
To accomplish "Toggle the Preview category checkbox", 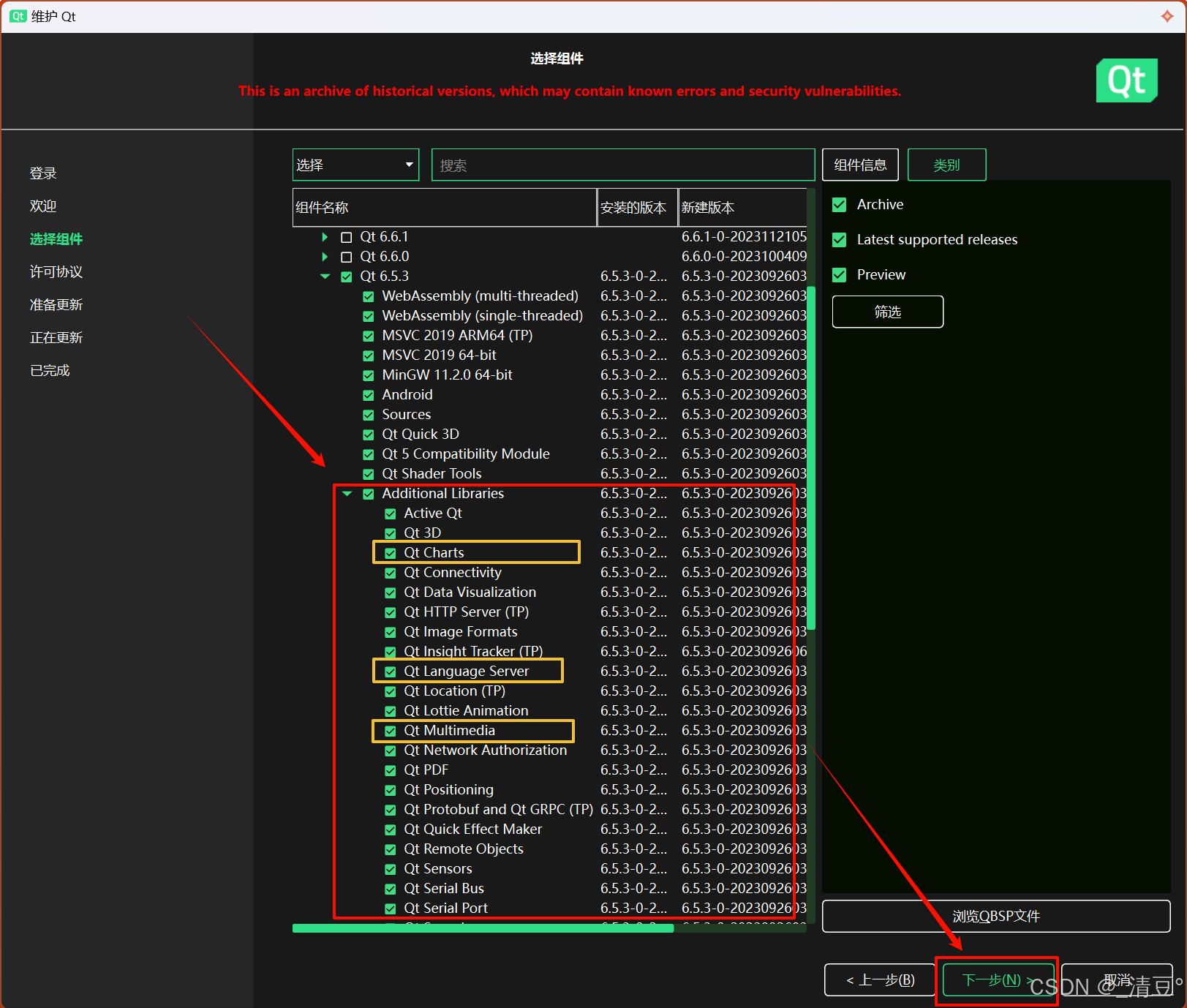I will (x=840, y=275).
